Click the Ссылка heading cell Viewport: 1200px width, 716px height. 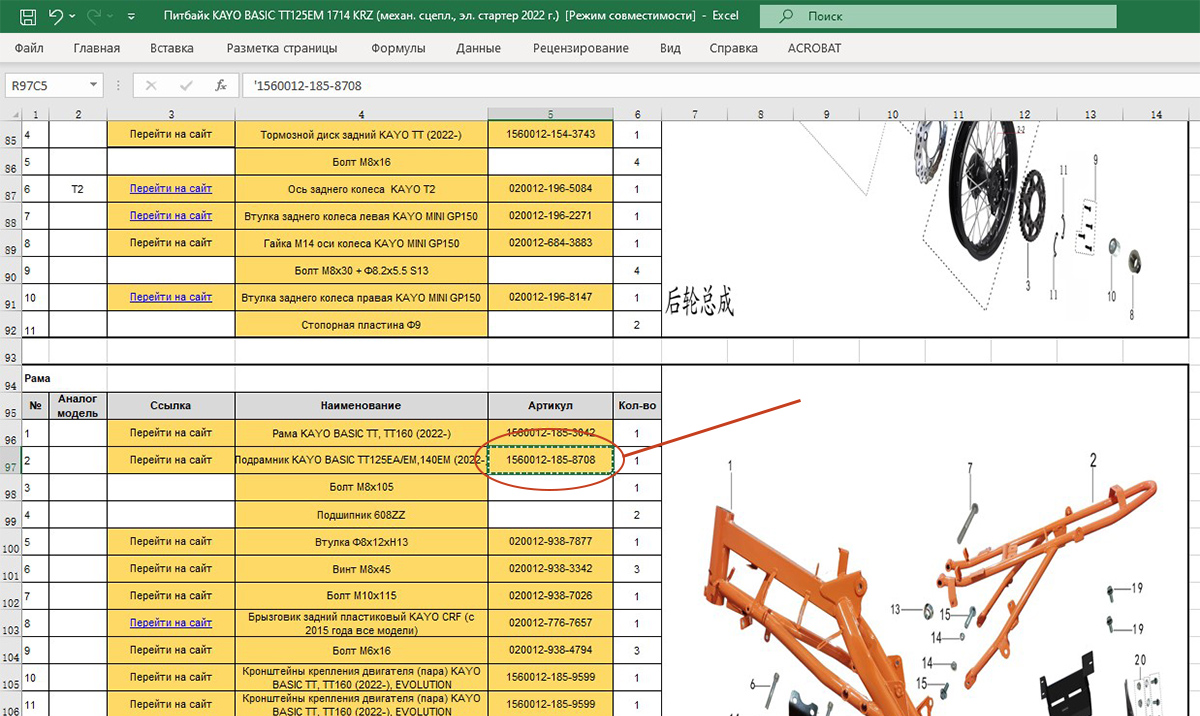[171, 405]
